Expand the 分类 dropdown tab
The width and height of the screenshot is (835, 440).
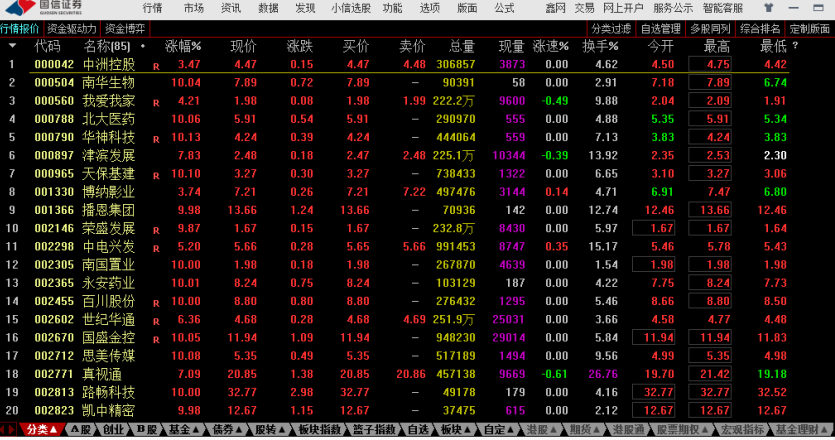pyautogui.click(x=42, y=429)
